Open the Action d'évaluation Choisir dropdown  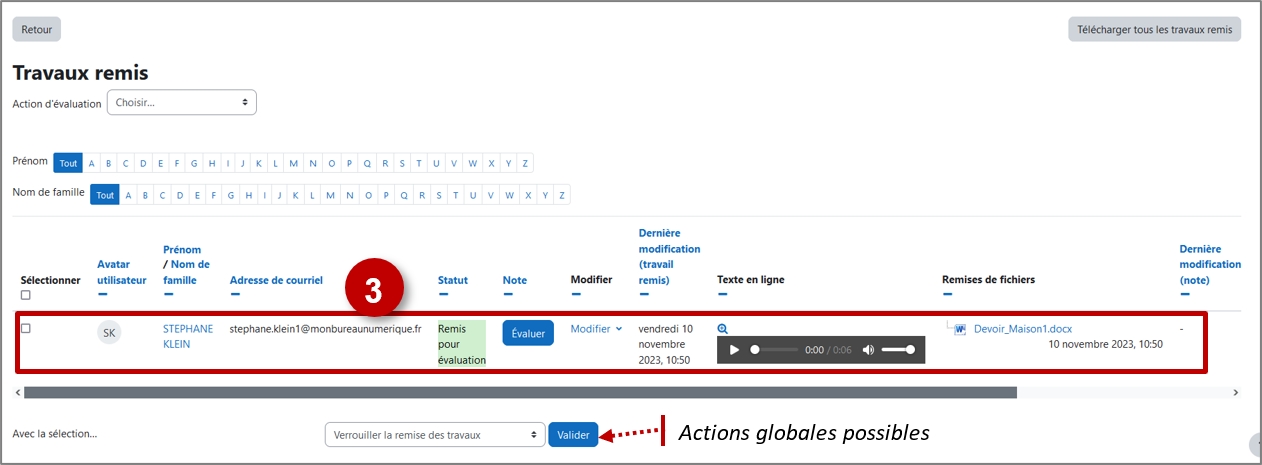pos(182,102)
